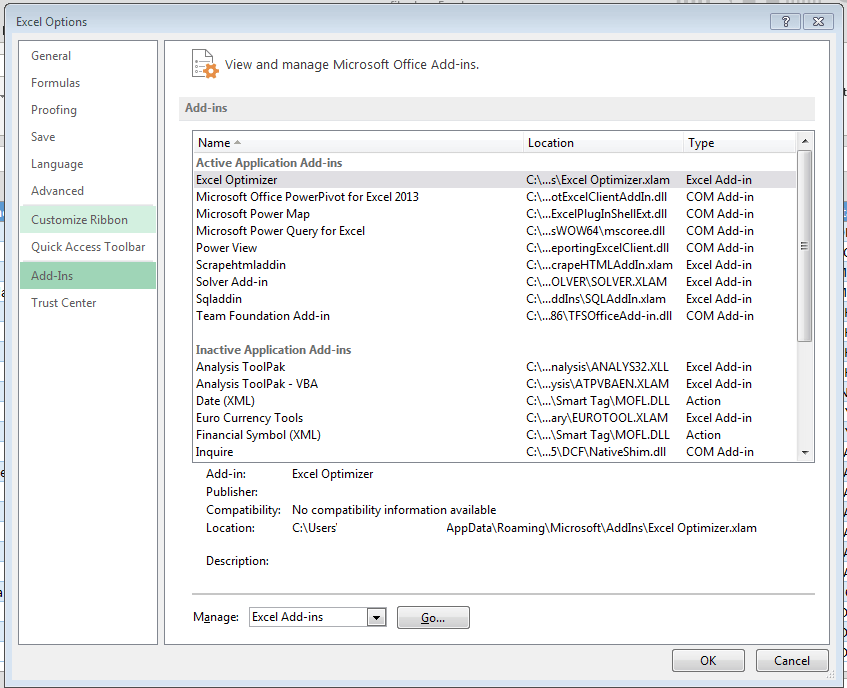Screen dimensions: 847x688
Task: Click the Cancel button
Action: tap(792, 660)
